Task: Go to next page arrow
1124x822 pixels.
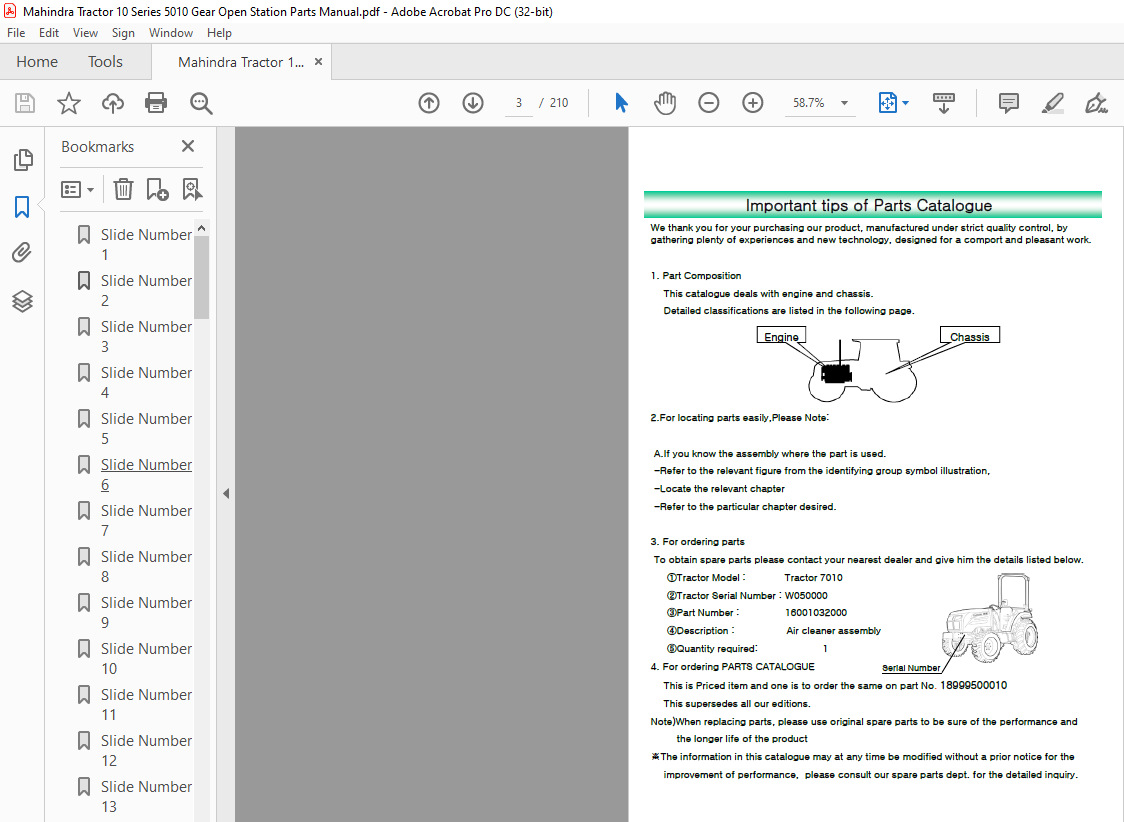Action: (x=472, y=103)
